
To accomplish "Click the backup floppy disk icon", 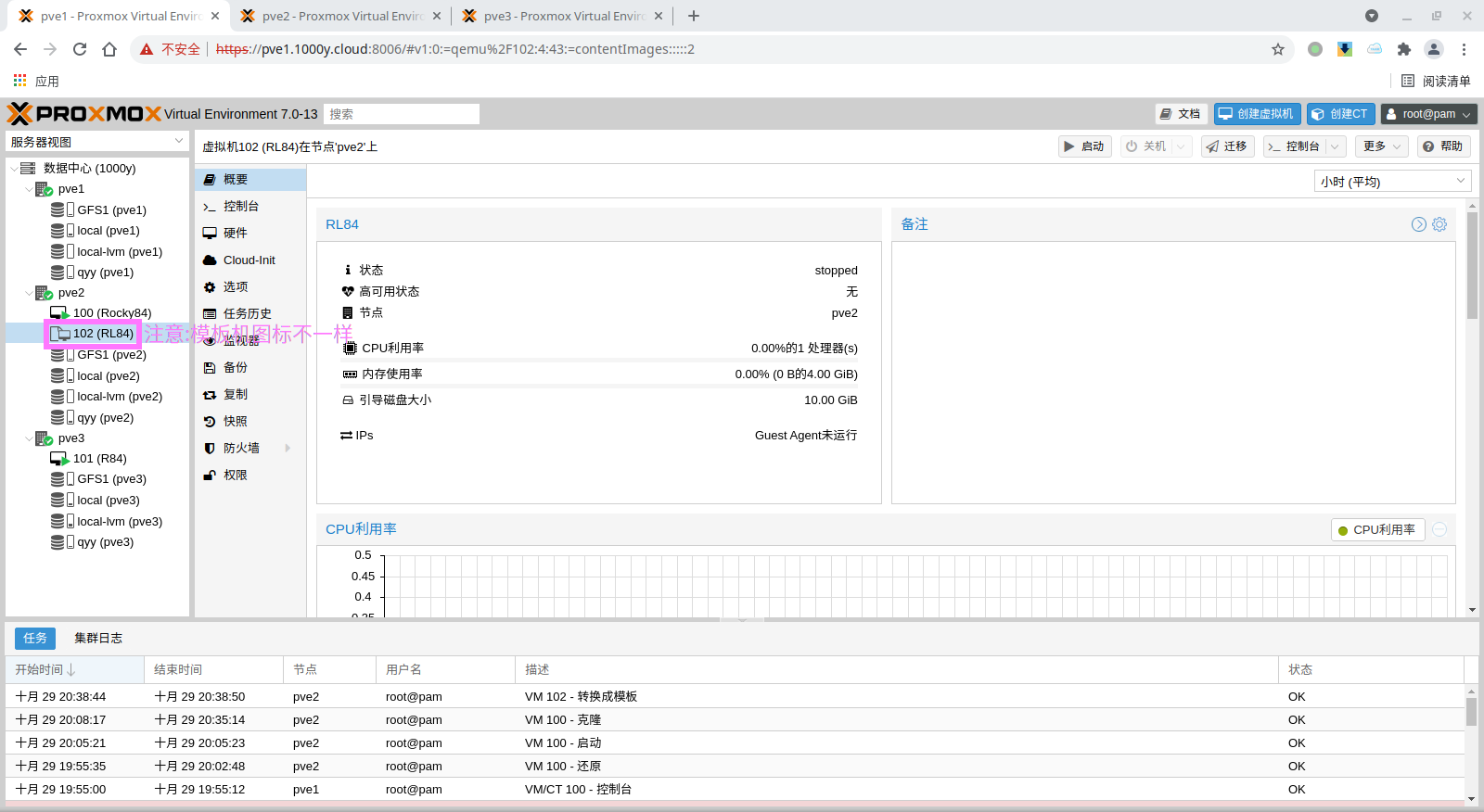I will [210, 368].
